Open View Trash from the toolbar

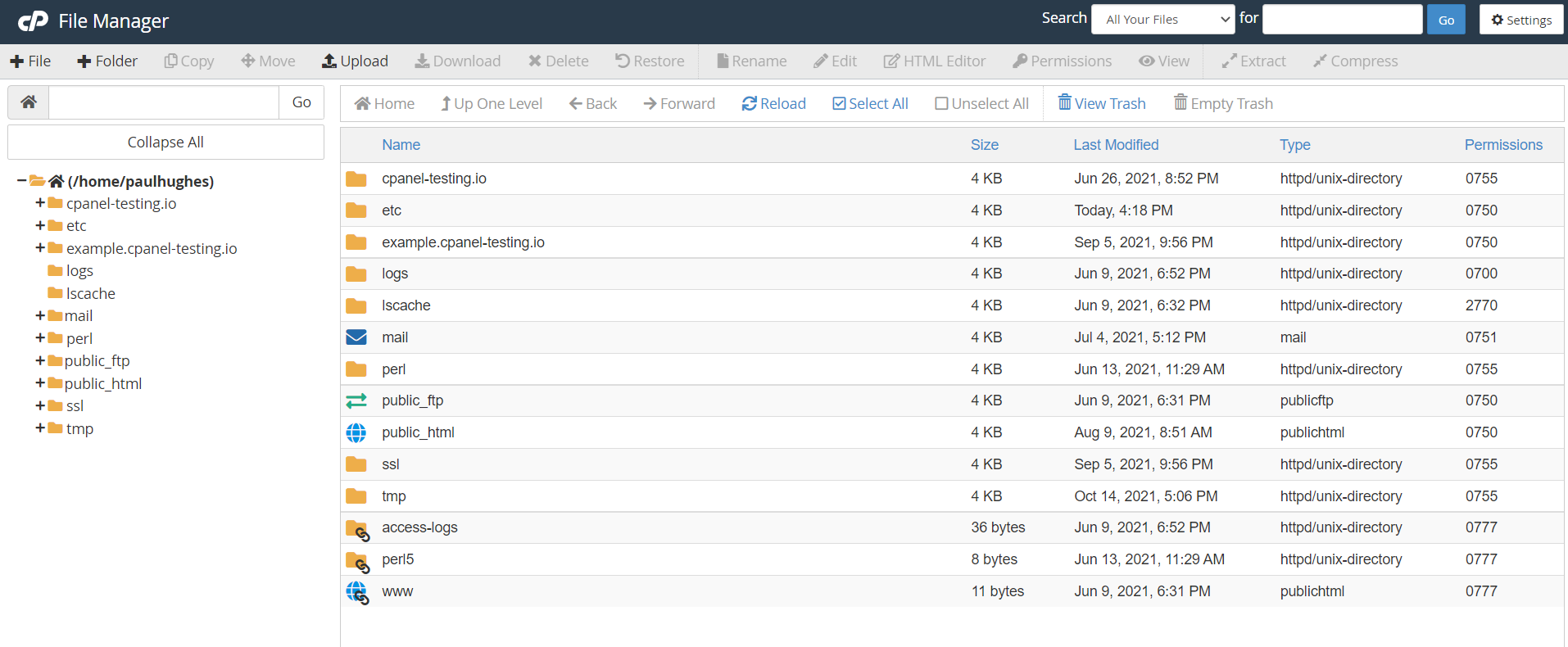pyautogui.click(x=1102, y=104)
